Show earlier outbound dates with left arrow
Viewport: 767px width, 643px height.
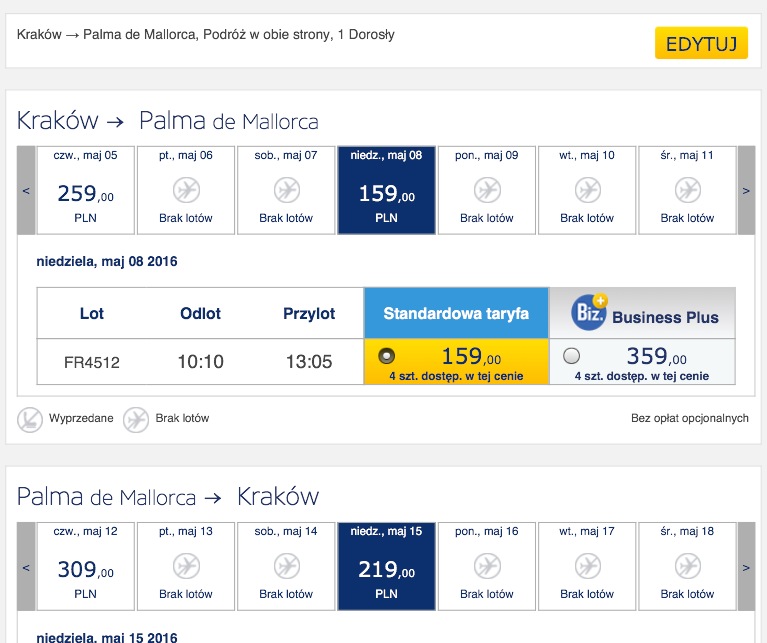26,190
